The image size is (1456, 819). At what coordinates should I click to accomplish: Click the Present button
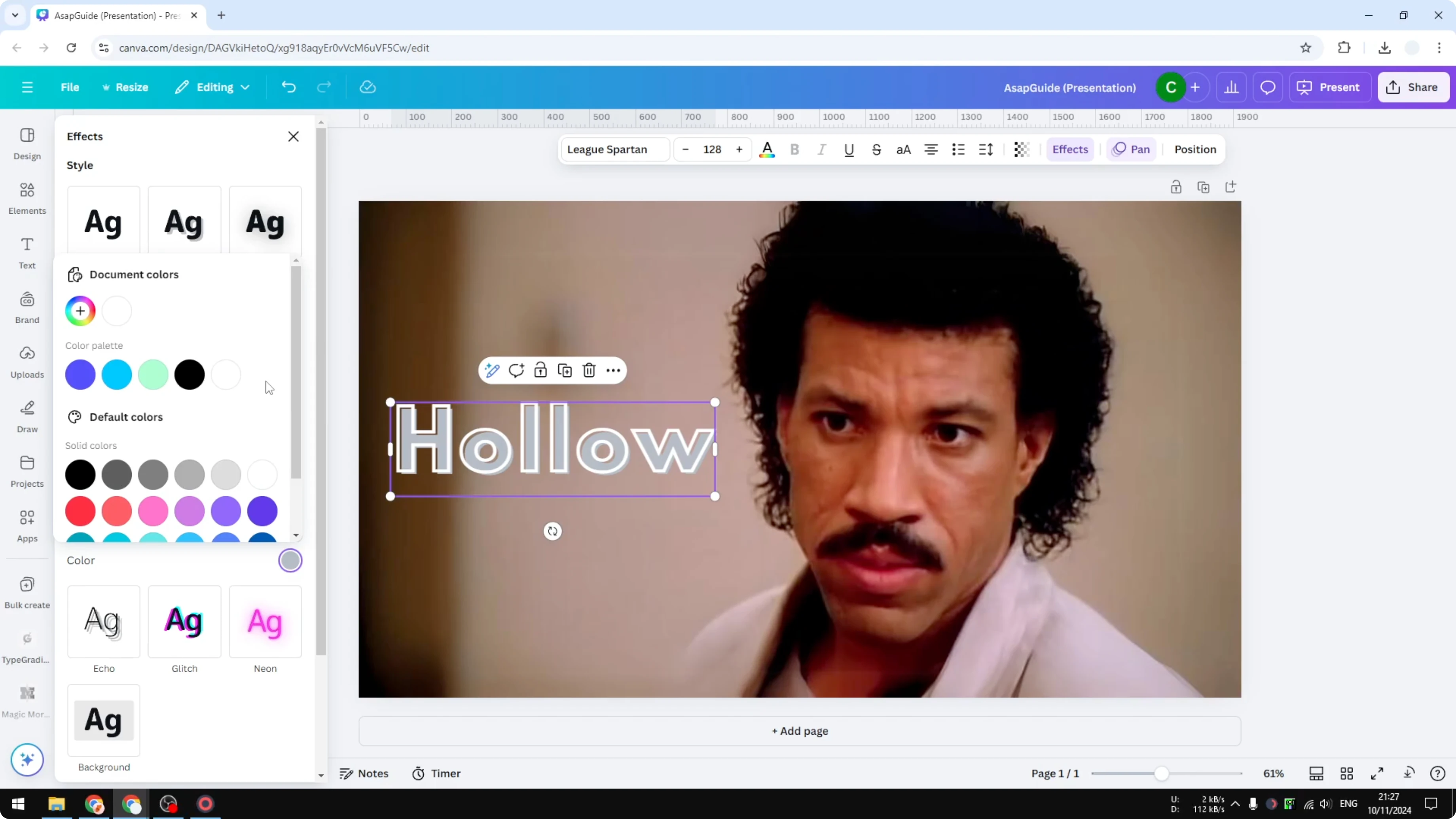1331,87
